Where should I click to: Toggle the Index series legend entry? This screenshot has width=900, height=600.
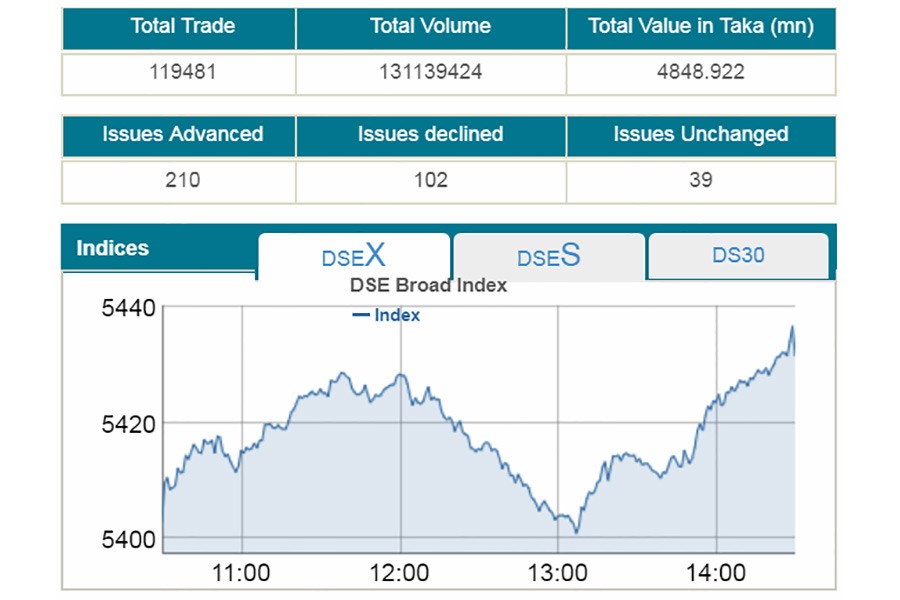pyautogui.click(x=387, y=315)
